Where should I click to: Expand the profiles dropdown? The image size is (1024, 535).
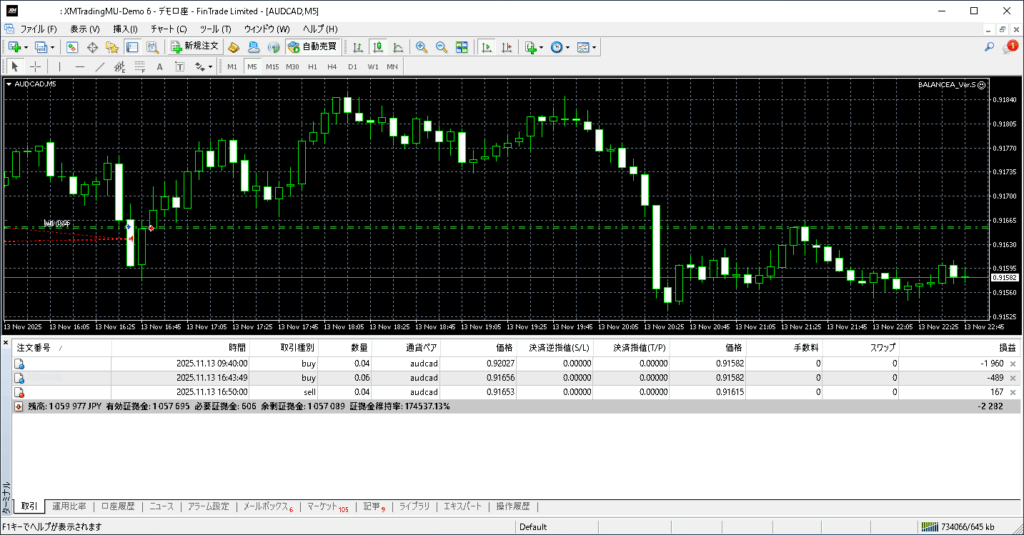[x=52, y=47]
